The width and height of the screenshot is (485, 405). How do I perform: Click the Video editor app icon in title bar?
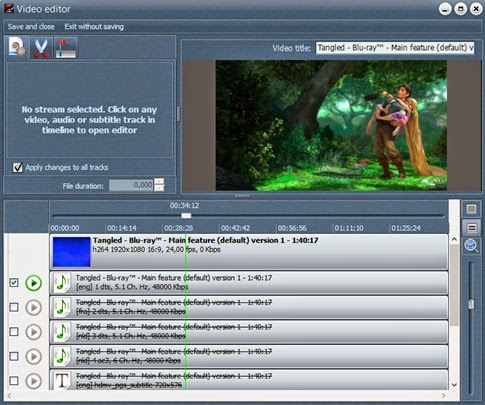coord(9,8)
